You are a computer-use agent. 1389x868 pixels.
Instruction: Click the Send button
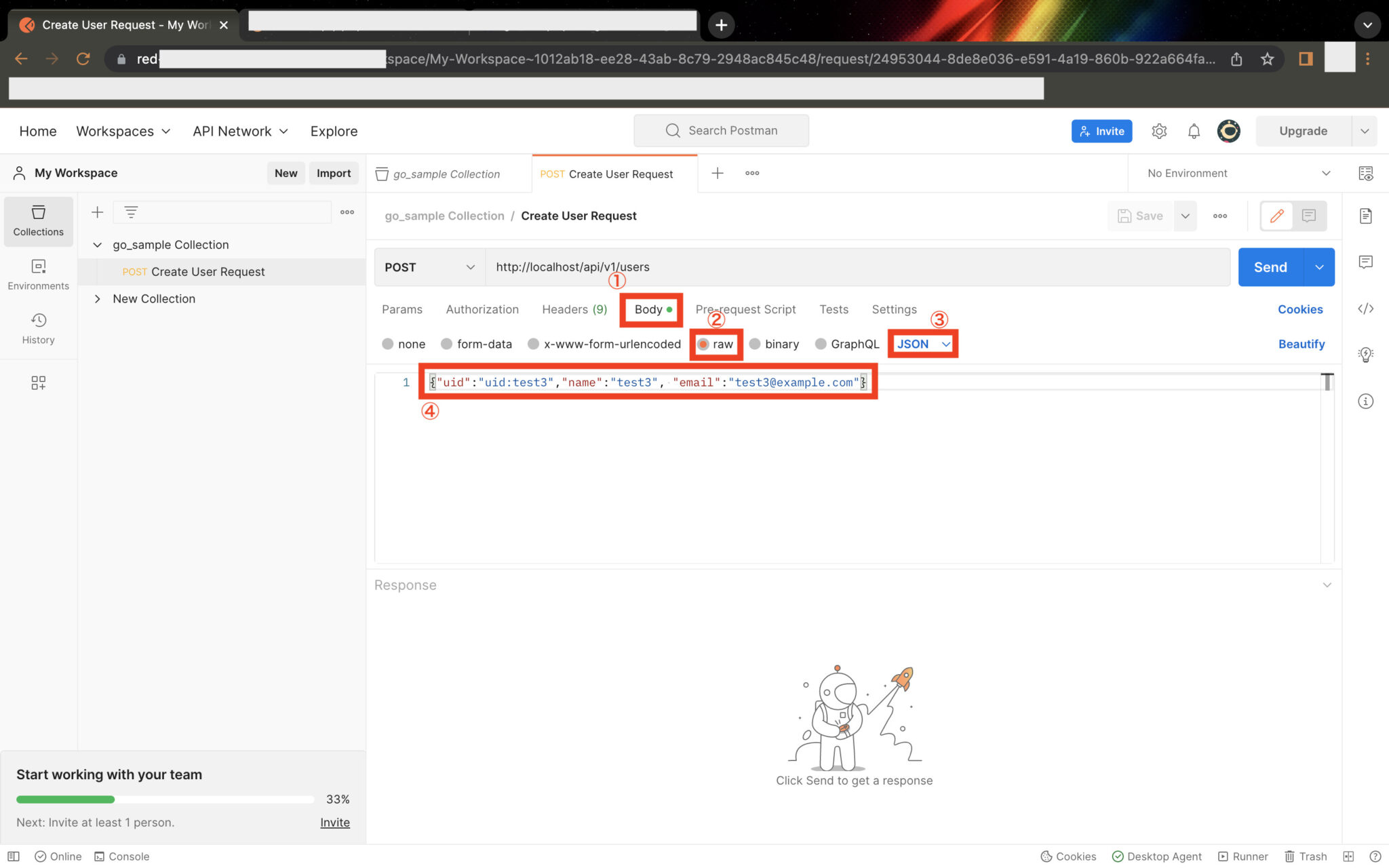click(x=1270, y=267)
